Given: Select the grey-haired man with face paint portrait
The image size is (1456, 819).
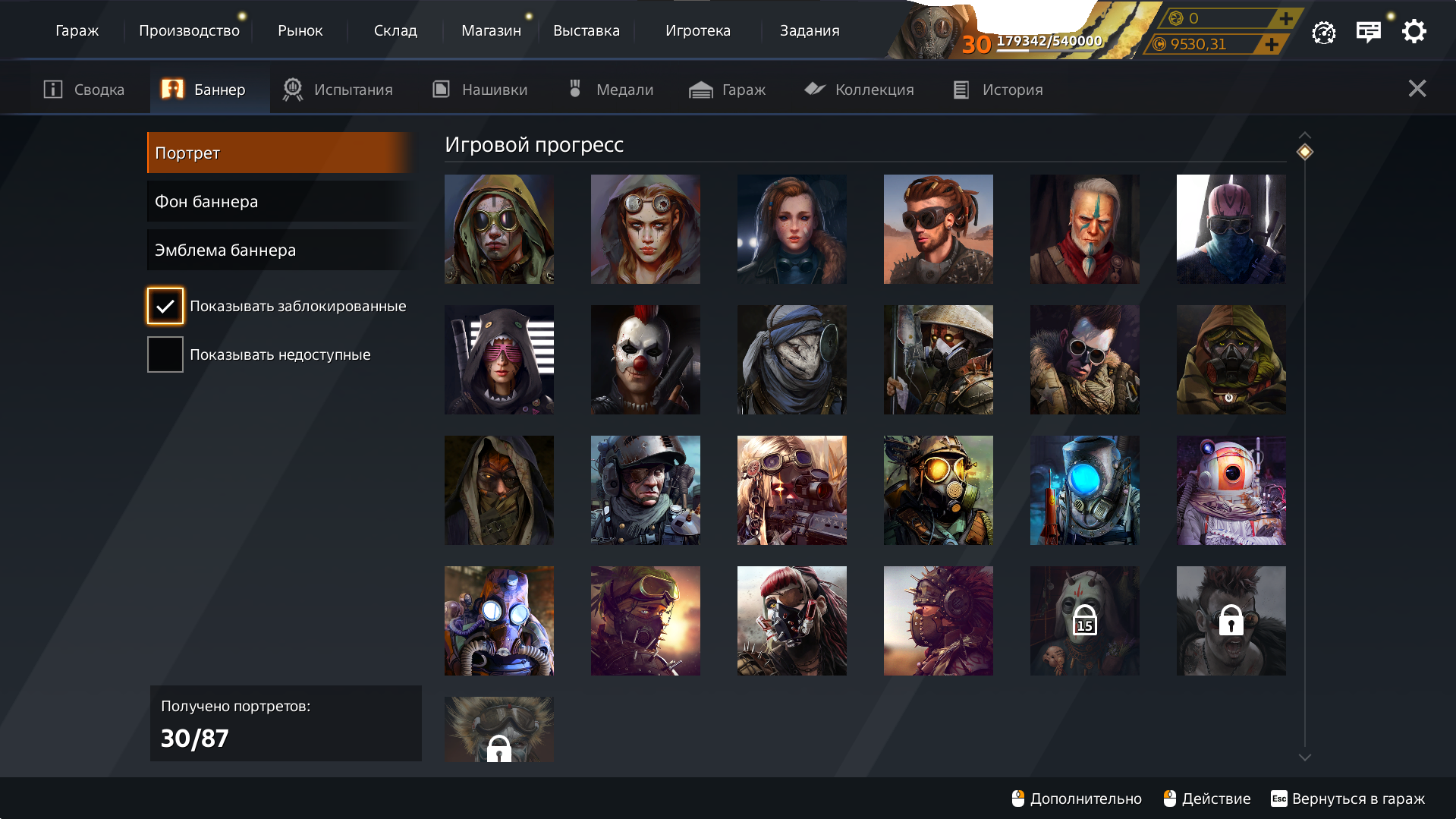Looking at the screenshot, I should click(1085, 229).
